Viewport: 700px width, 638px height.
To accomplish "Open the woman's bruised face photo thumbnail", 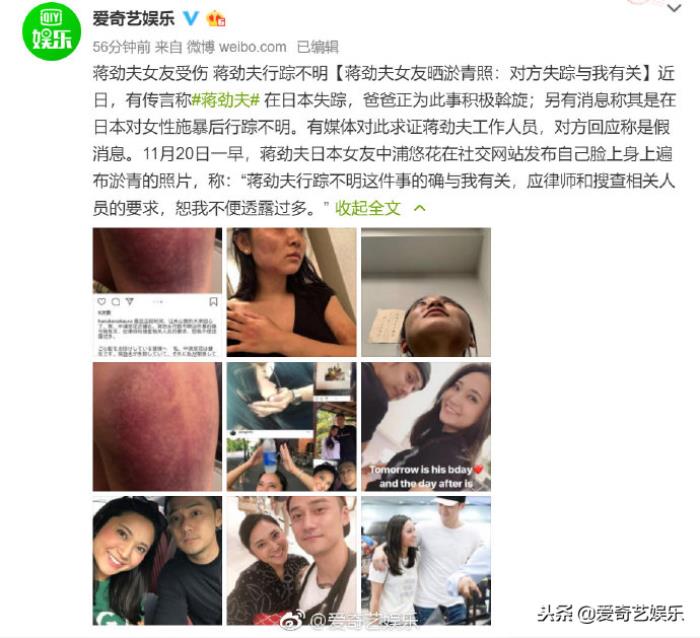I will tap(292, 292).
